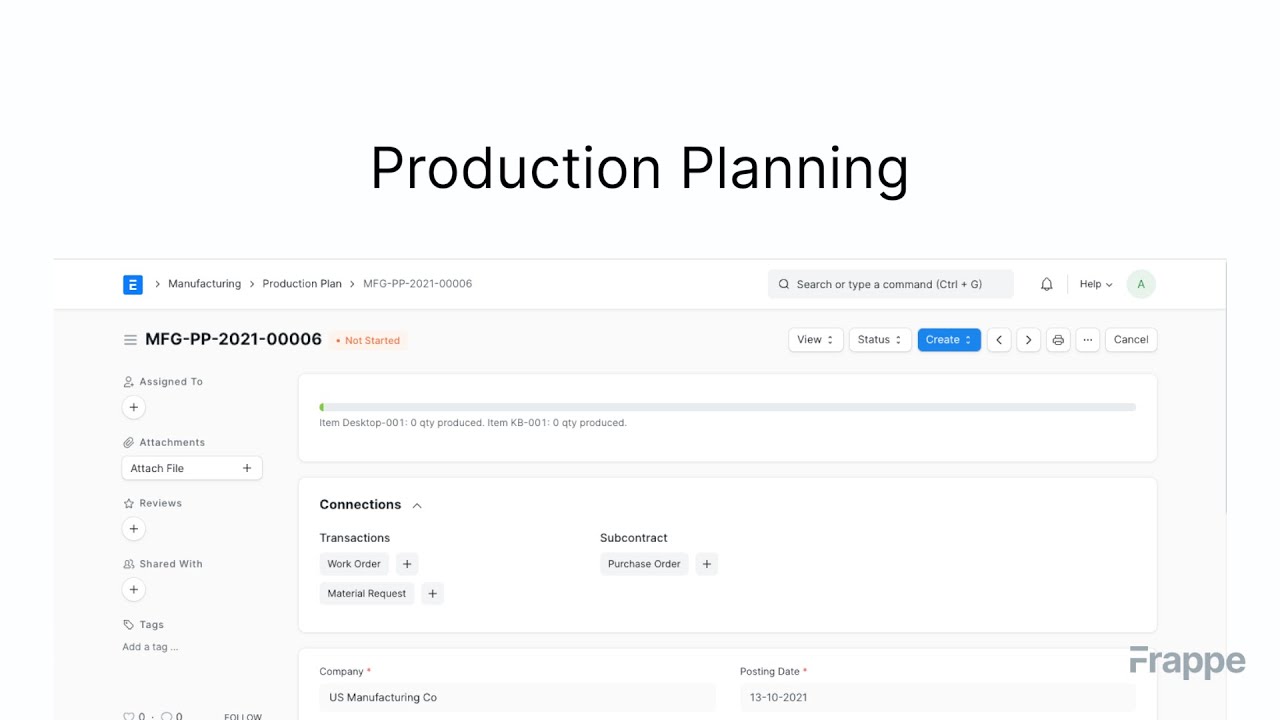Add a new Purchase Order
The image size is (1280, 720).
(707, 564)
